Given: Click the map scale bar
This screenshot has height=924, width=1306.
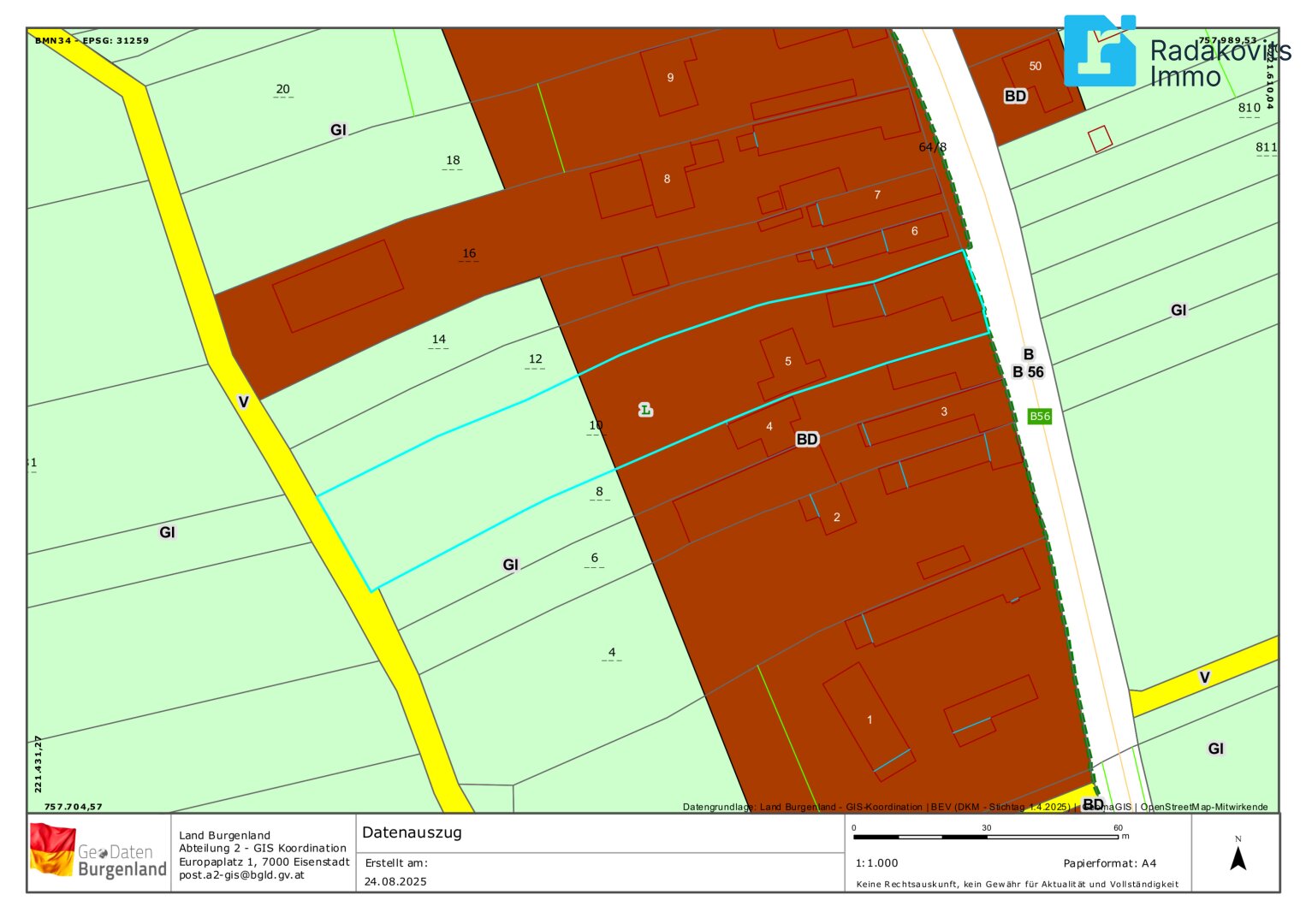Looking at the screenshot, I should (x=985, y=837).
